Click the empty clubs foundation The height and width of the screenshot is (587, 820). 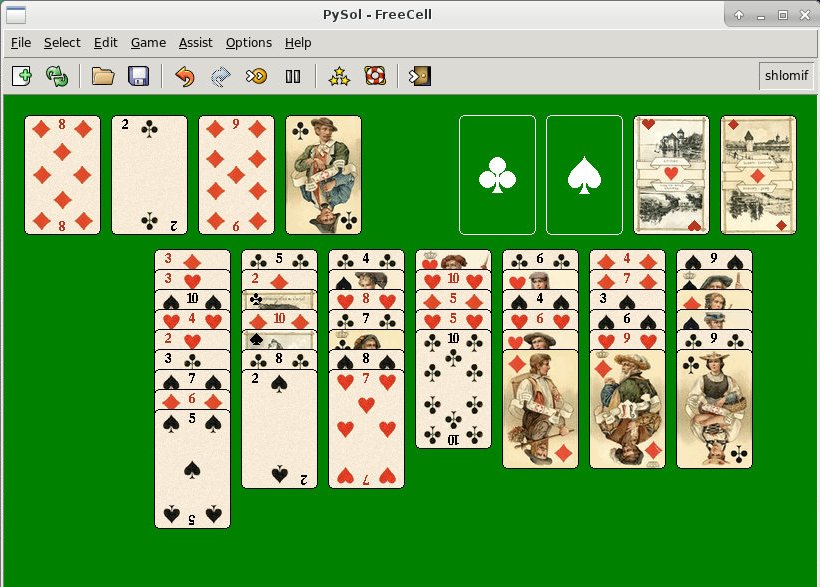497,175
